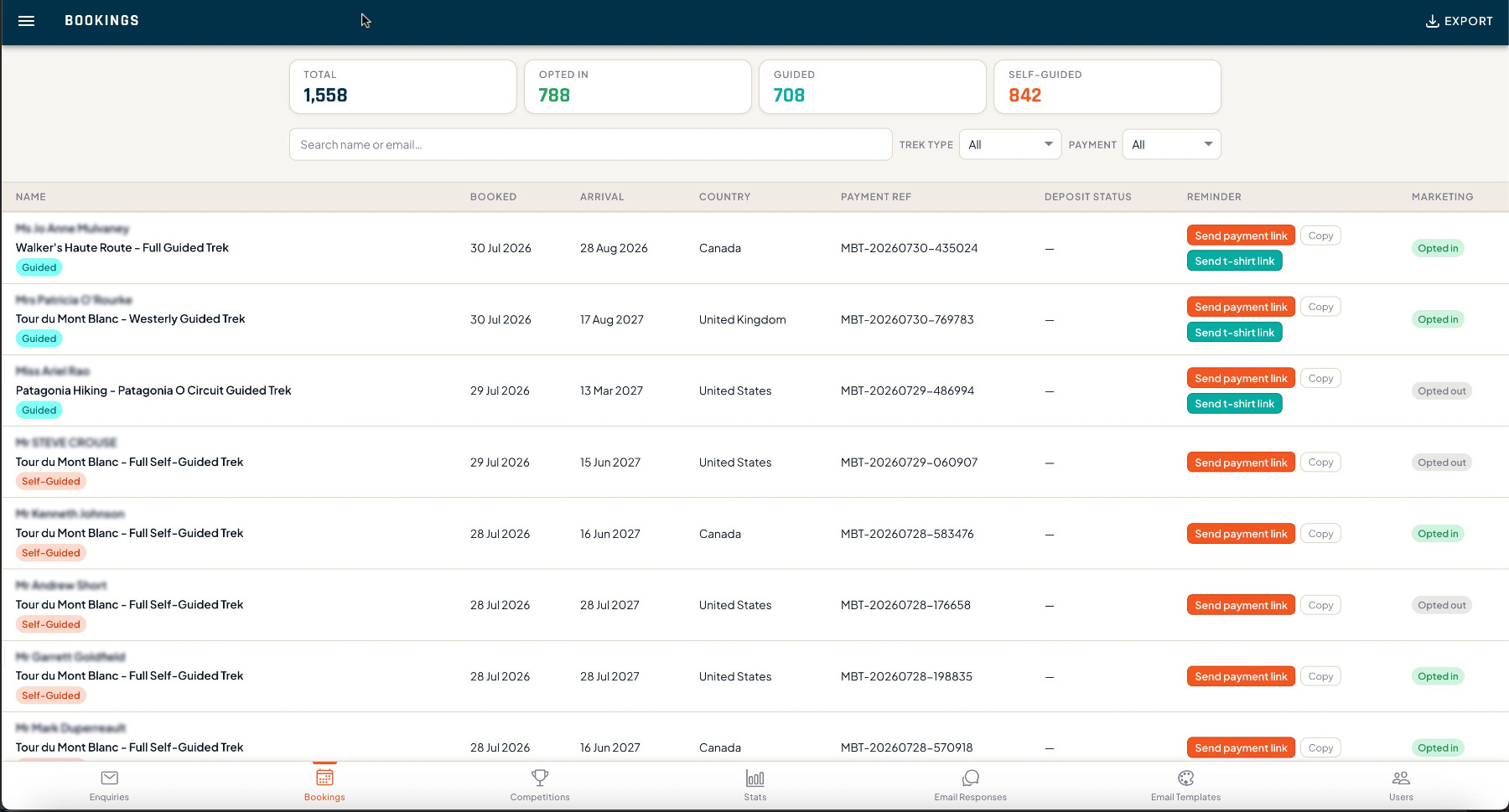Click arrival date 17 Aug 2027
Screen dimensions: 1509x812
[612, 319]
